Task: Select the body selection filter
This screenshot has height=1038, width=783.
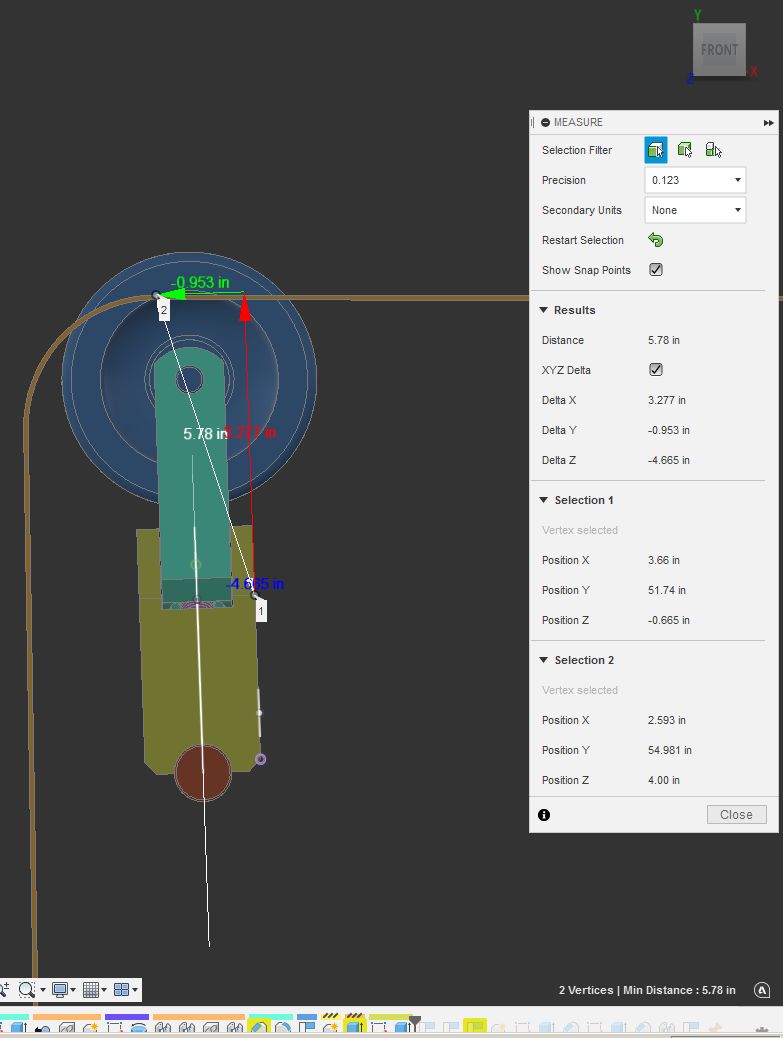Action: click(684, 150)
